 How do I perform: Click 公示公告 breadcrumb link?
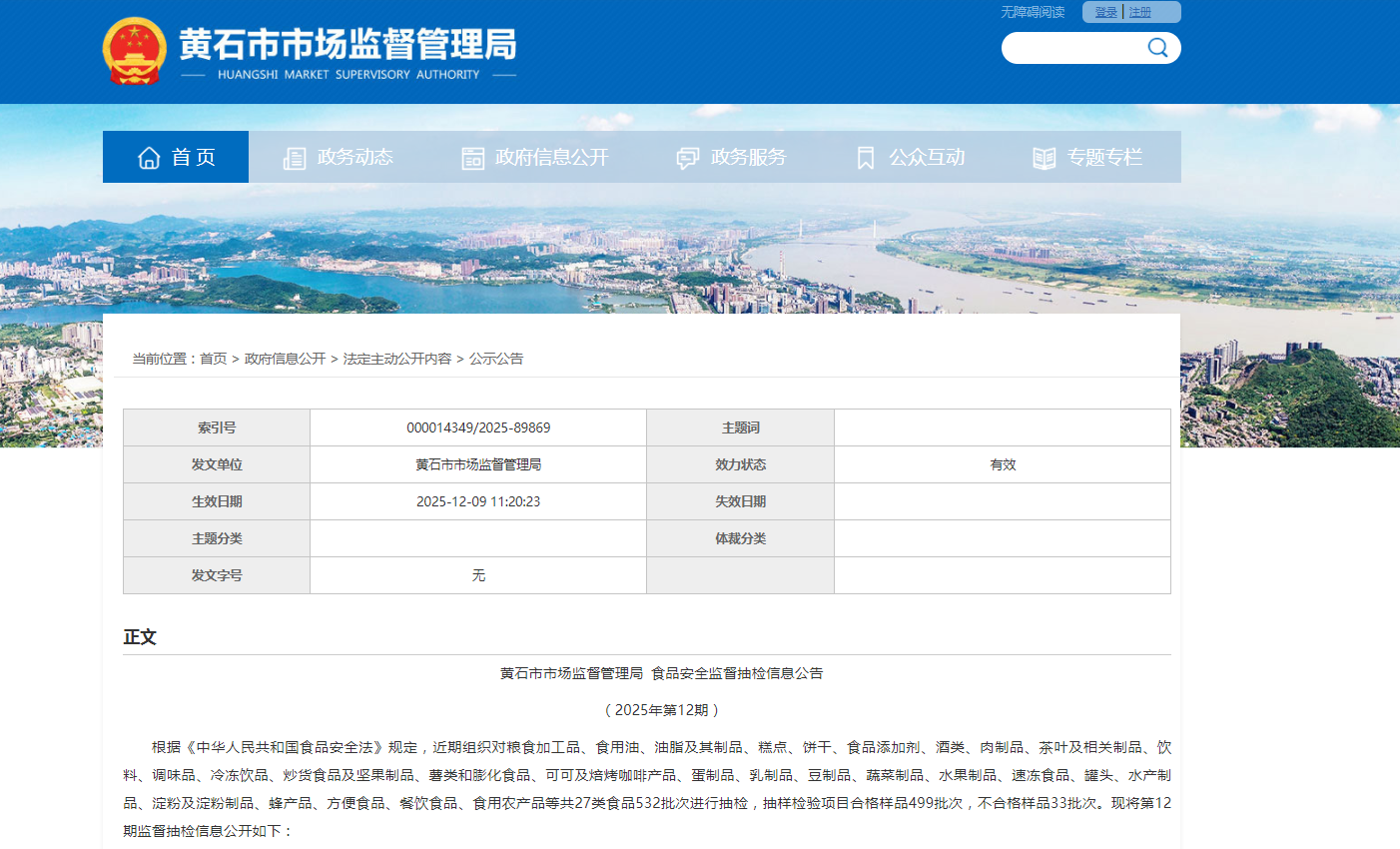click(x=496, y=359)
